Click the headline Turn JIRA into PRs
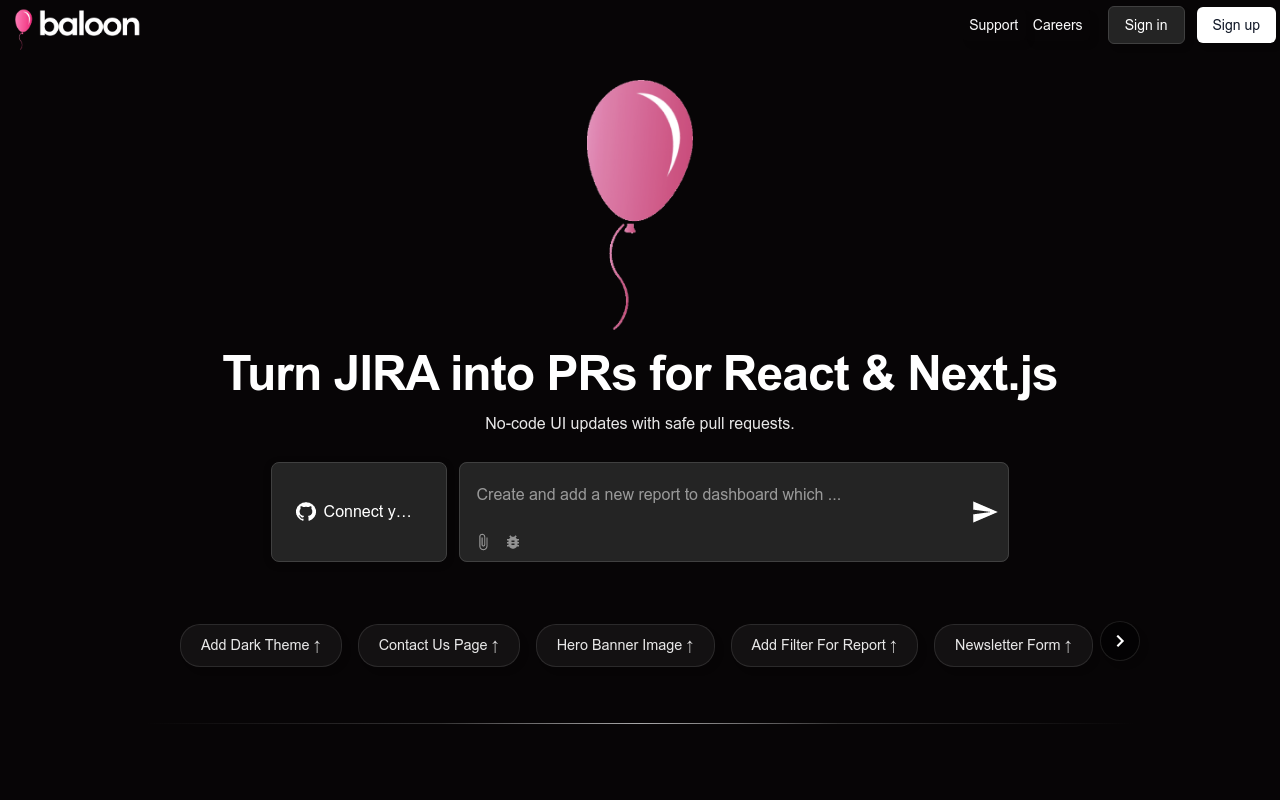Viewport: 1280px width, 800px height. (x=640, y=373)
